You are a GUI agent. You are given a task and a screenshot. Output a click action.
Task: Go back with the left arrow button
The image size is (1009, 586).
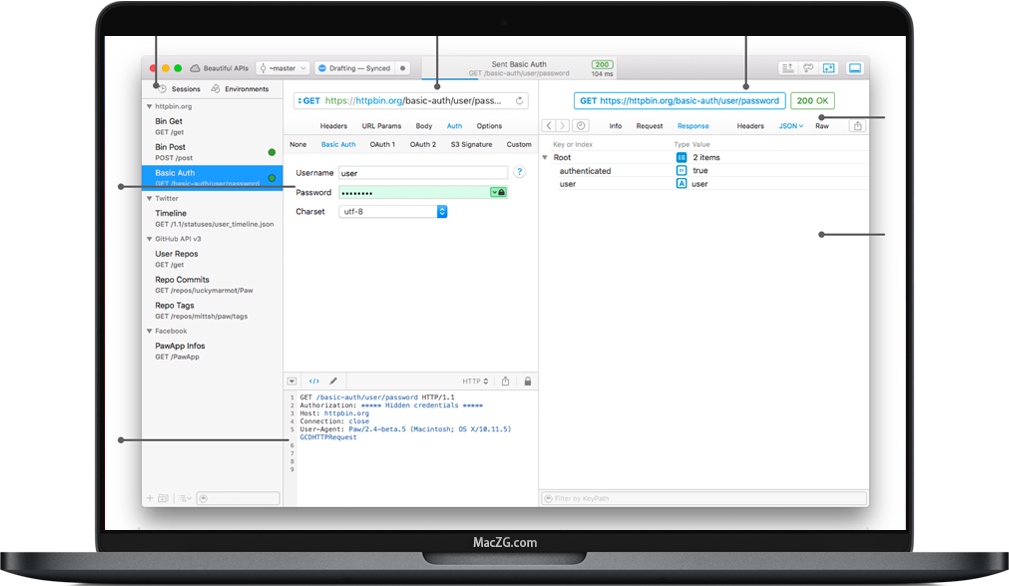pyautogui.click(x=548, y=126)
